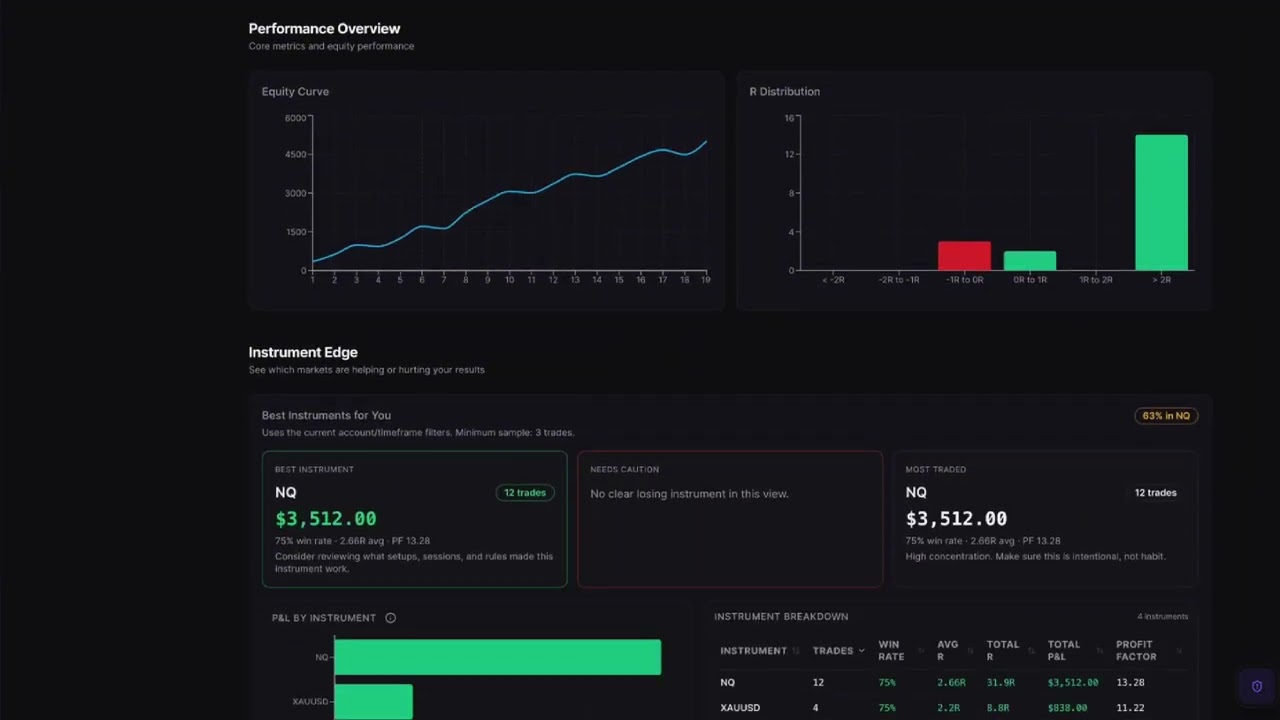The height and width of the screenshot is (720, 1280).
Task: Click the XAUUSD bar in P&L chart
Action: [x=373, y=702]
